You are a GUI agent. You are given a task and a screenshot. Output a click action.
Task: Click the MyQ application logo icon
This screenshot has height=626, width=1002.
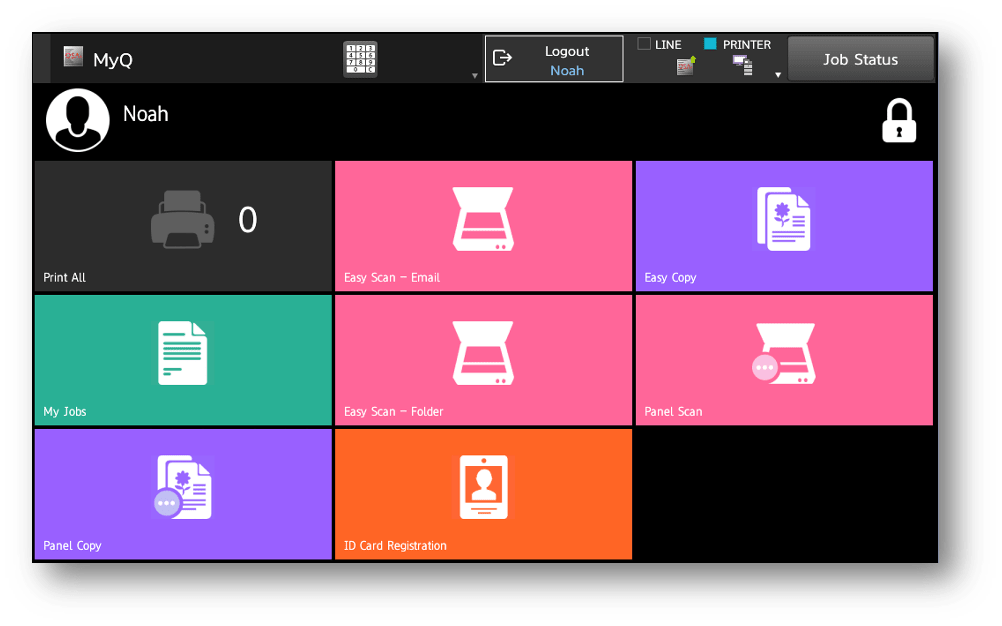tap(73, 56)
